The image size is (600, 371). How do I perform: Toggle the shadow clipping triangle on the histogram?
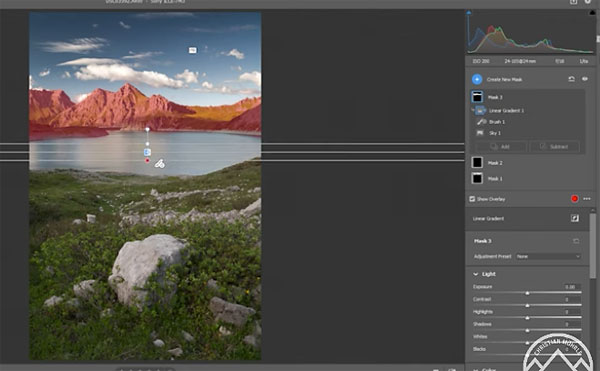point(469,13)
